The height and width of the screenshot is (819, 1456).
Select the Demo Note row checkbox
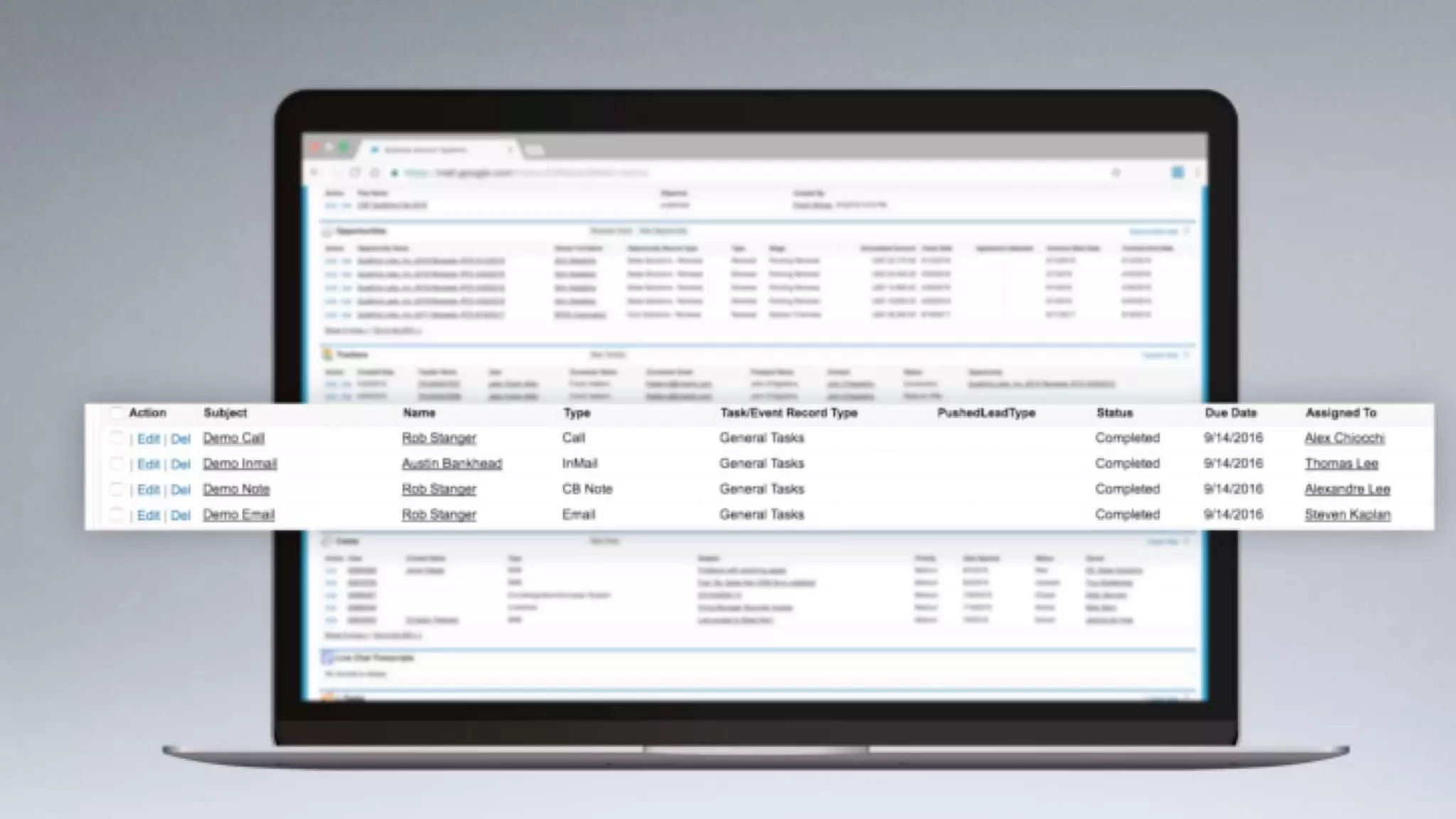click(117, 489)
